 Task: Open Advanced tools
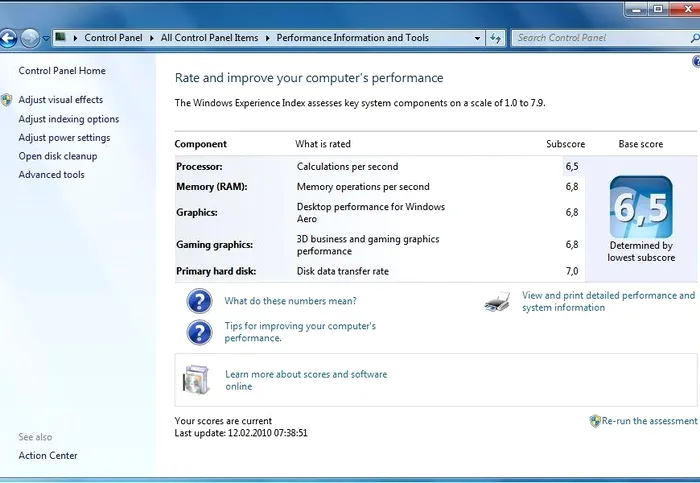[x=51, y=175]
